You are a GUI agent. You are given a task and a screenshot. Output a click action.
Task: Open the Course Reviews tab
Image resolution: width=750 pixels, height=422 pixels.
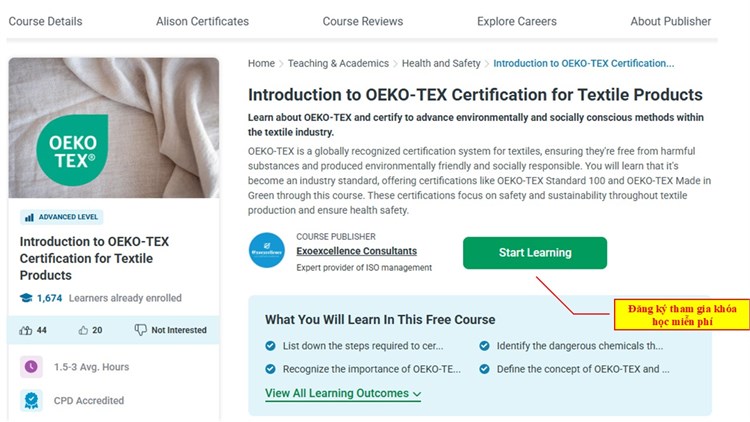[x=362, y=21]
